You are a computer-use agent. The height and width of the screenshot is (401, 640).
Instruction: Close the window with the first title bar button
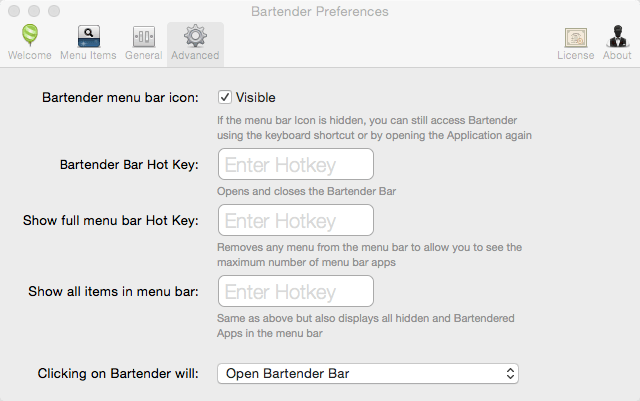click(x=14, y=11)
